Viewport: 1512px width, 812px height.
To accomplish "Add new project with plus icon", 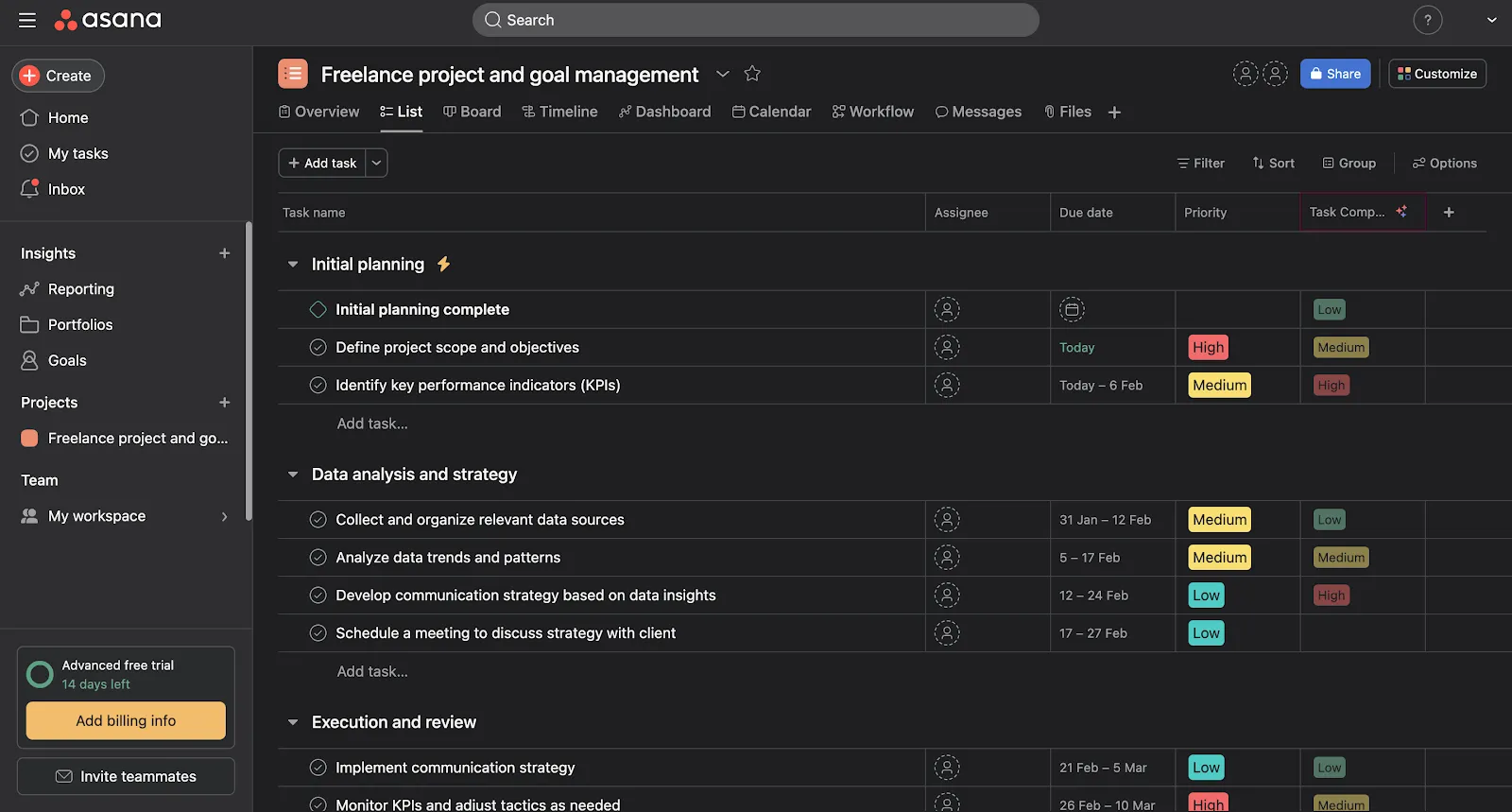I will [x=224, y=403].
